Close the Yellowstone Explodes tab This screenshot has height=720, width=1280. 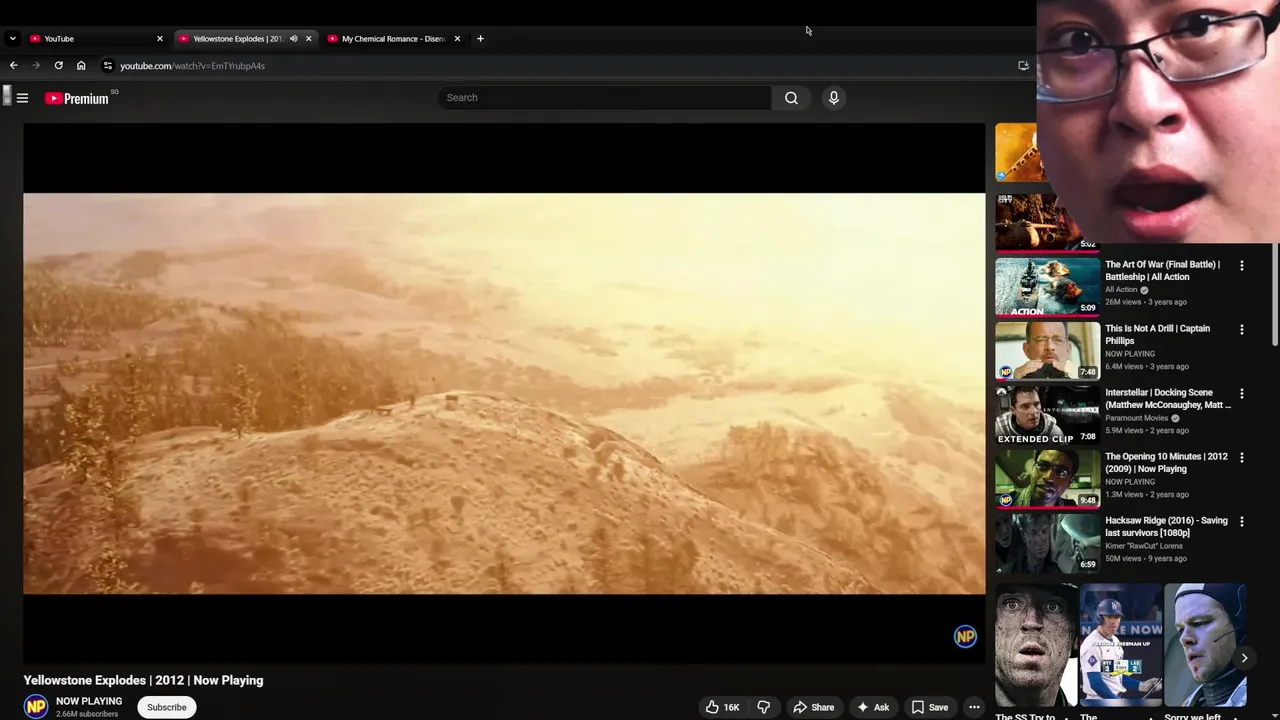(x=308, y=38)
